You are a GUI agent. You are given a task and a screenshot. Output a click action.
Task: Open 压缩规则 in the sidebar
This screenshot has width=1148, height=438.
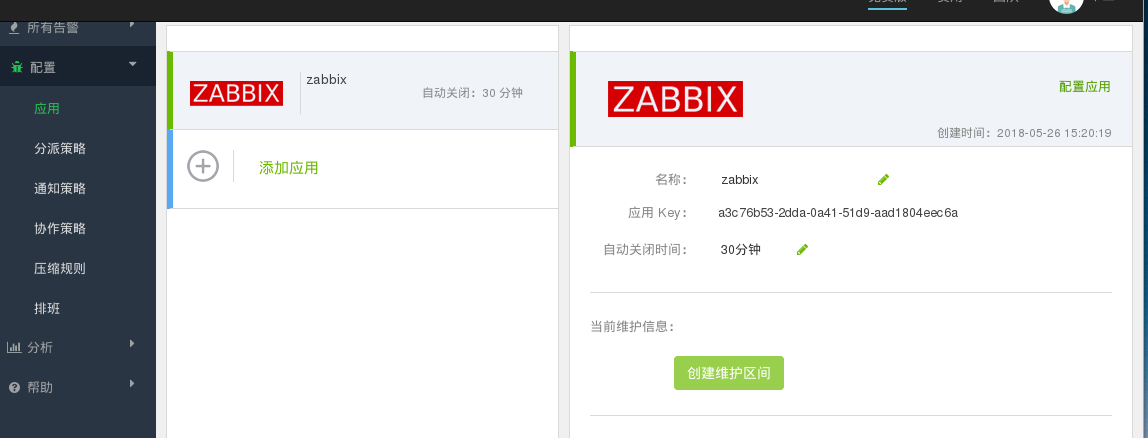60,269
